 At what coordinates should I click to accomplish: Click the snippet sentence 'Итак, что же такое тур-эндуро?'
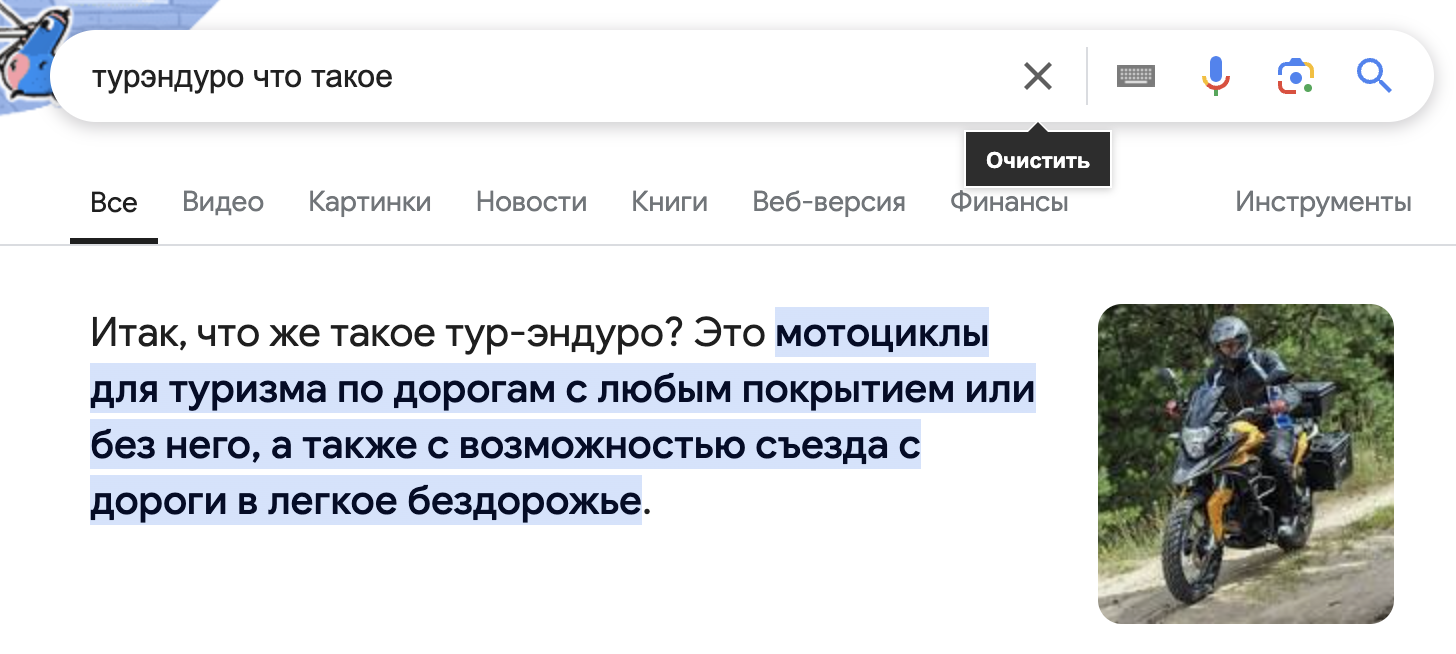pos(378,333)
